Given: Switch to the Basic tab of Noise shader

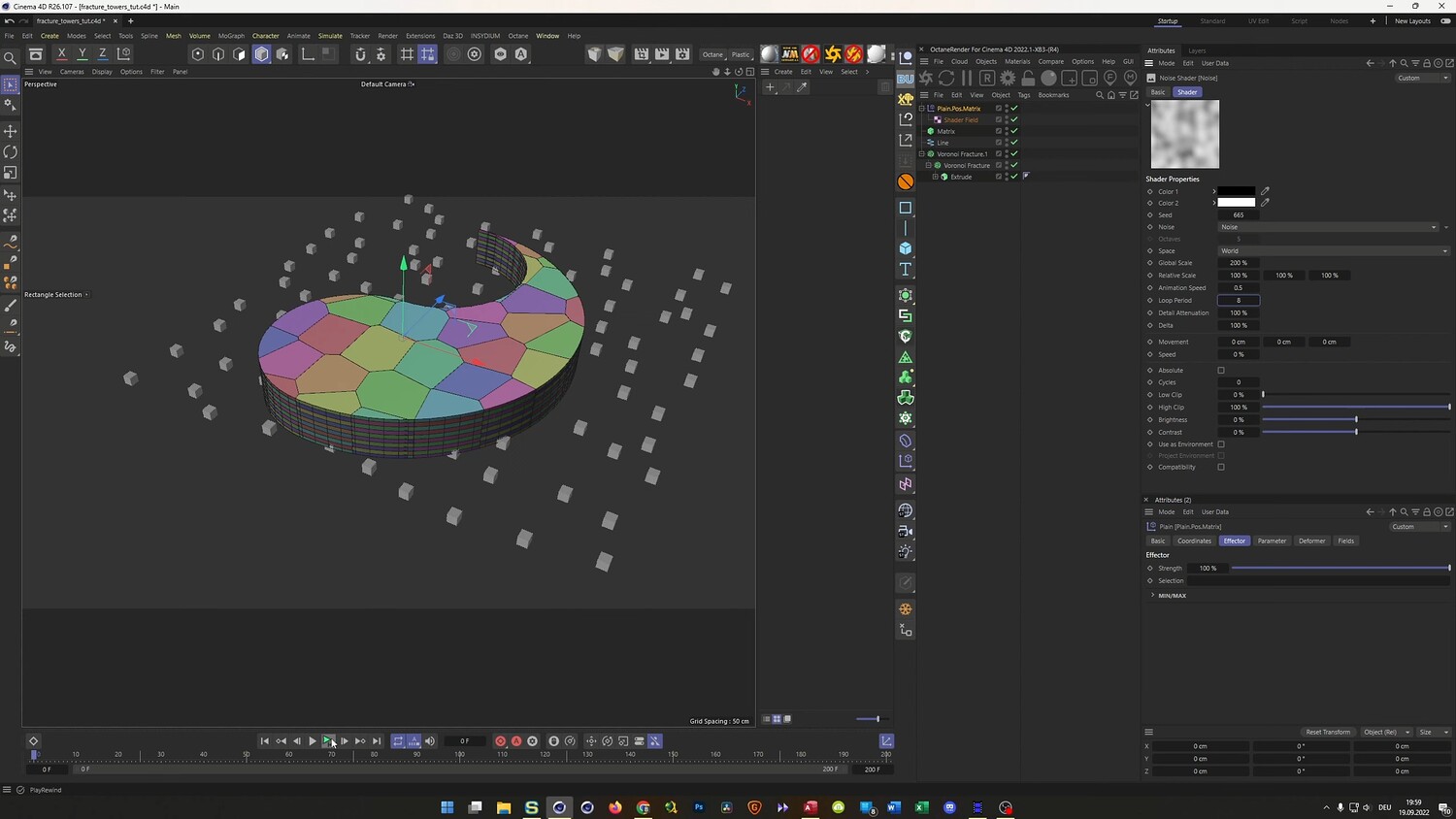Looking at the screenshot, I should [x=1158, y=92].
